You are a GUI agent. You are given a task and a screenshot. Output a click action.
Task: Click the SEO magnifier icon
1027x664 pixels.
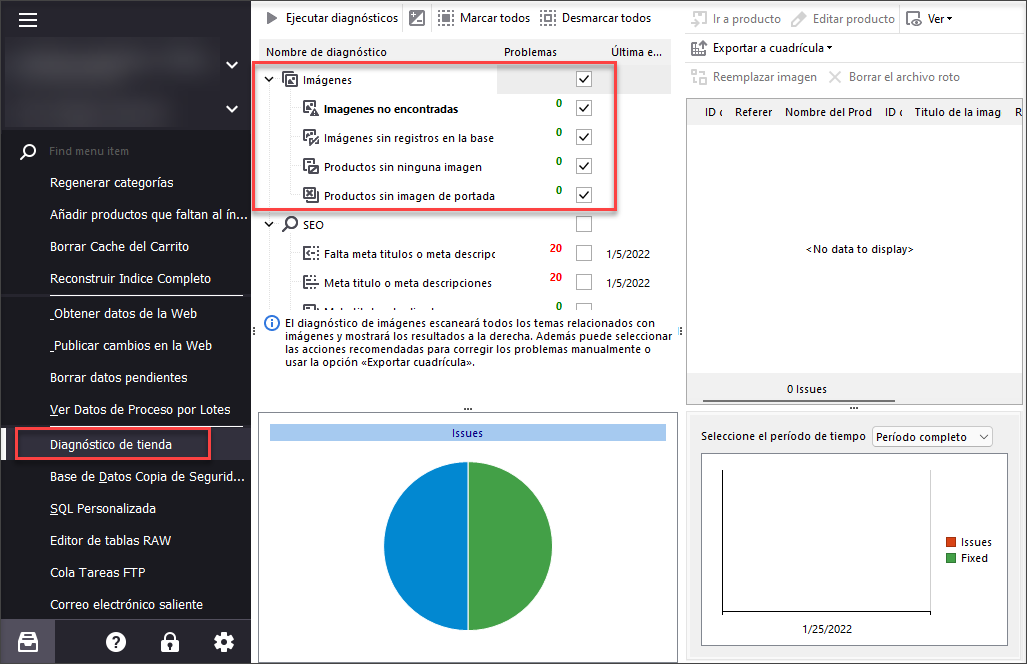pos(290,224)
